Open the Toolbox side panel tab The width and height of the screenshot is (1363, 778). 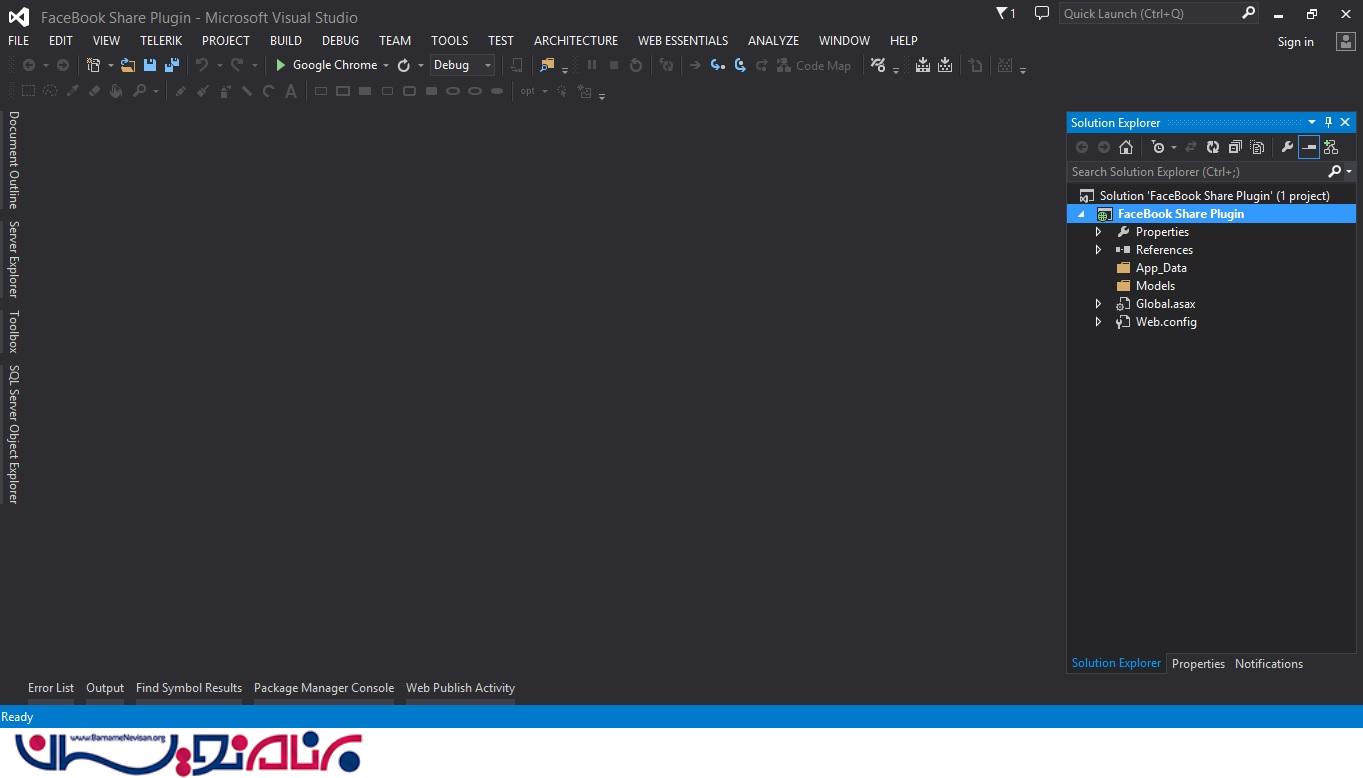[x=14, y=332]
